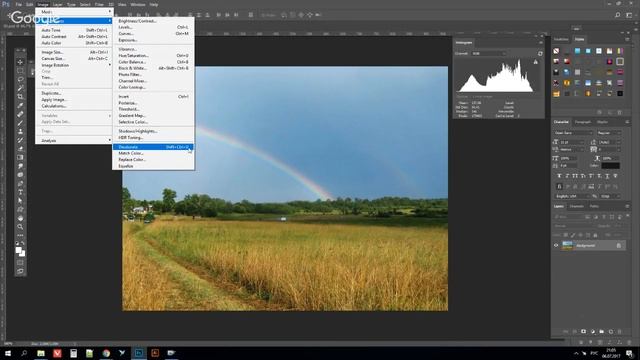Open Photoshop from Windows taskbar
Screen dimensions: 640x360
click(x=139, y=353)
